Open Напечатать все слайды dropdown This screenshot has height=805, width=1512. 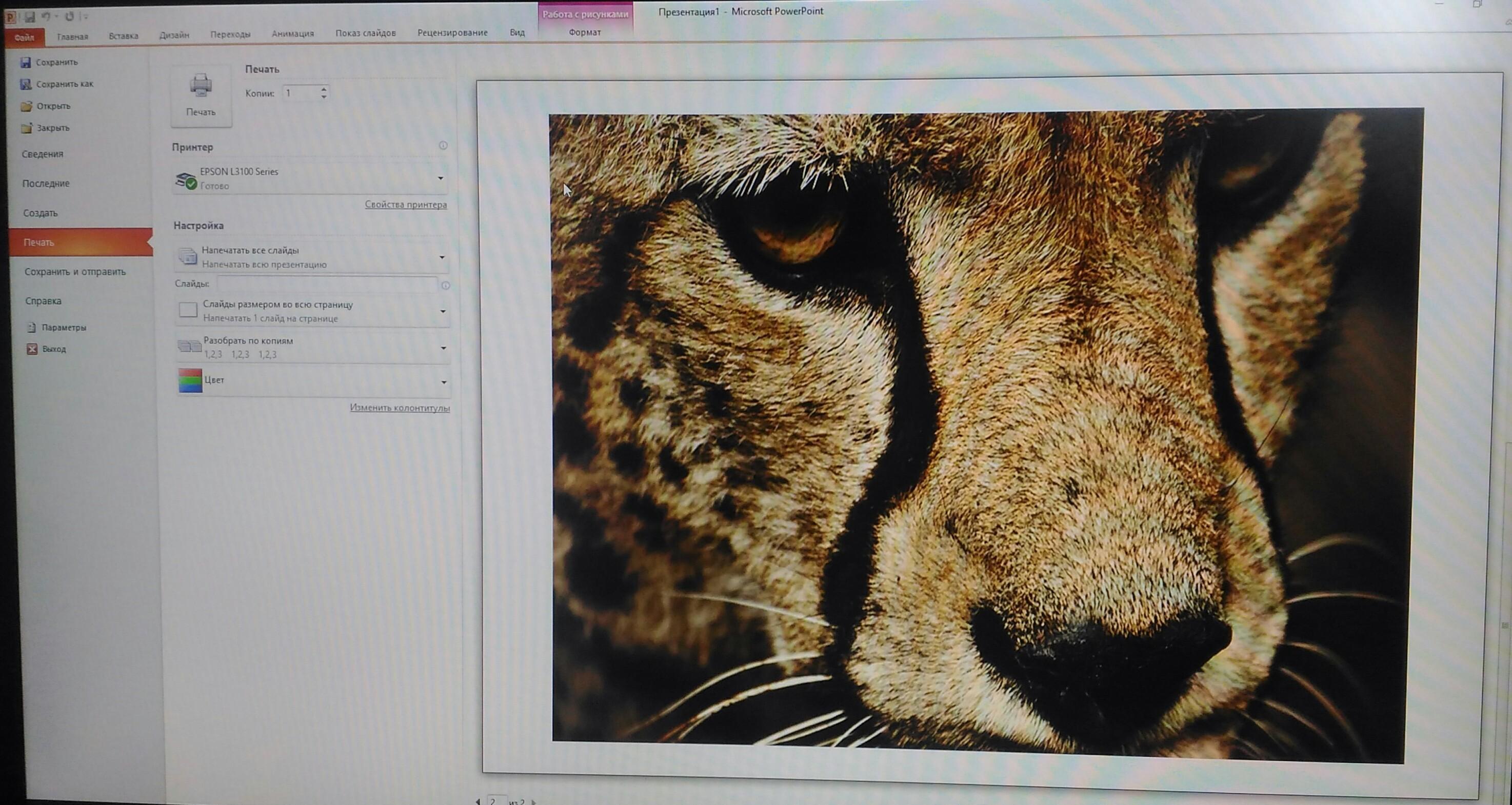442,257
